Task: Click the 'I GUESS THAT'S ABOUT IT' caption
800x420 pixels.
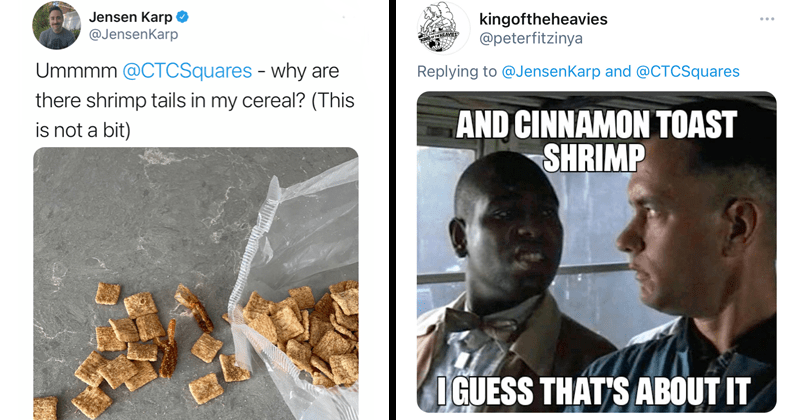Action: tap(593, 391)
